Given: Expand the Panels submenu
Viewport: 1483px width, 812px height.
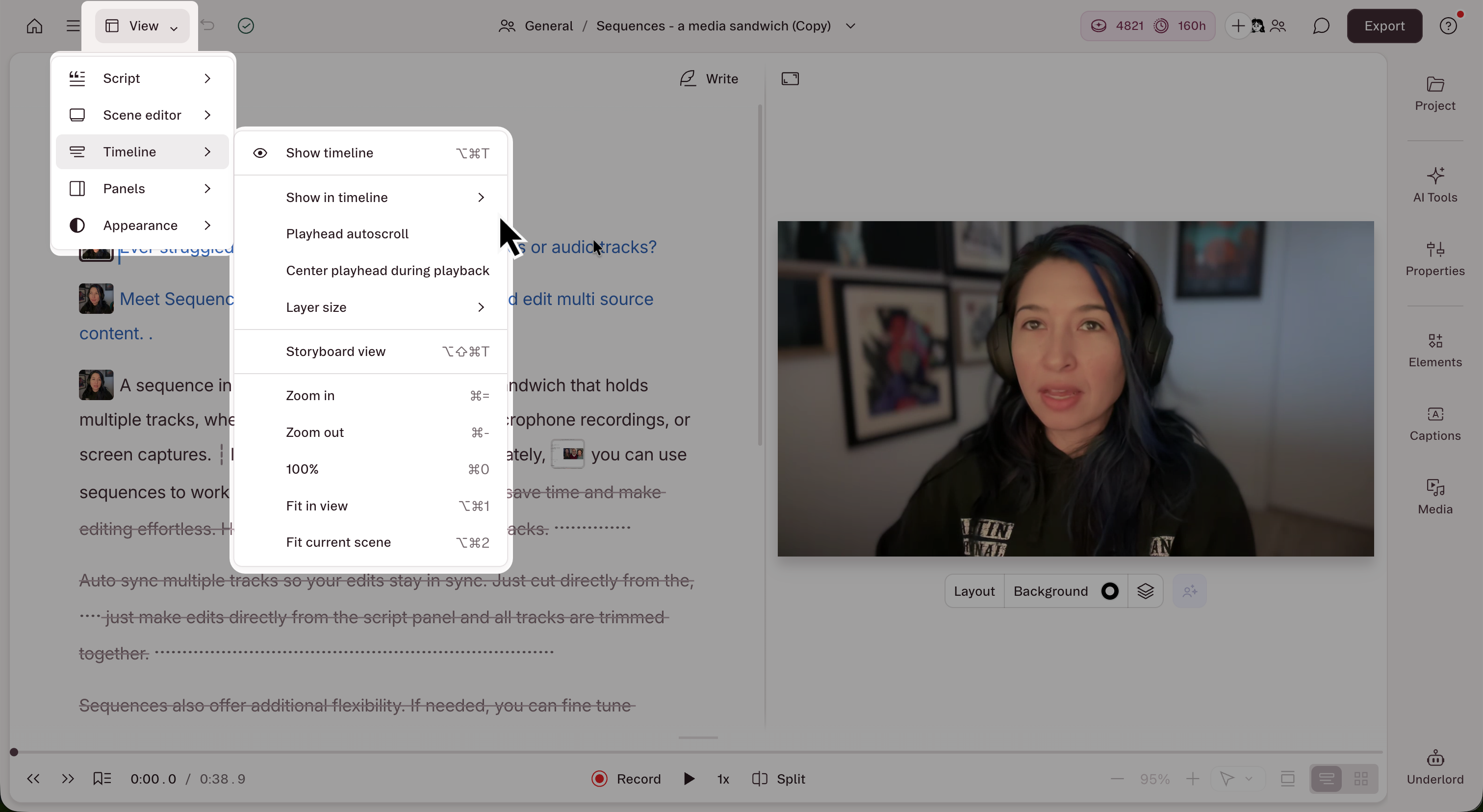Looking at the screenshot, I should [142, 189].
